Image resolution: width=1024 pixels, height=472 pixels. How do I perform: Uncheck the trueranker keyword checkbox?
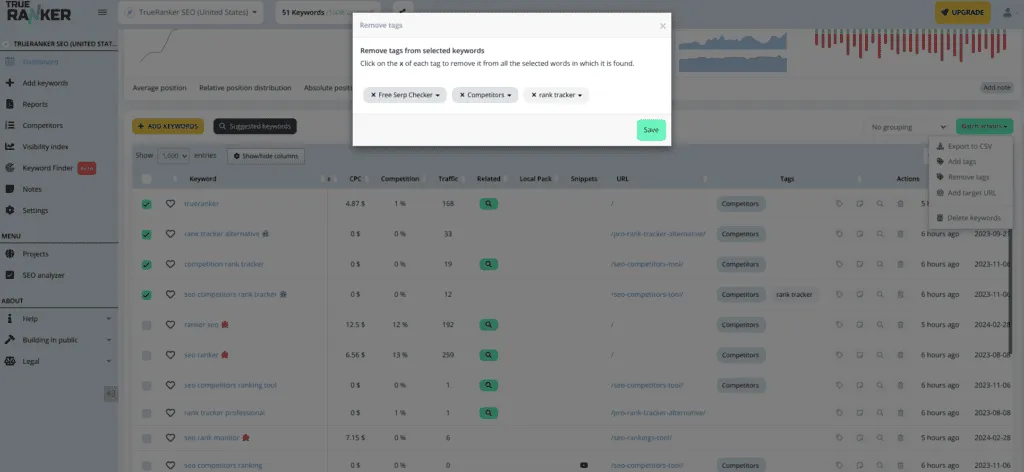pyautogui.click(x=146, y=204)
